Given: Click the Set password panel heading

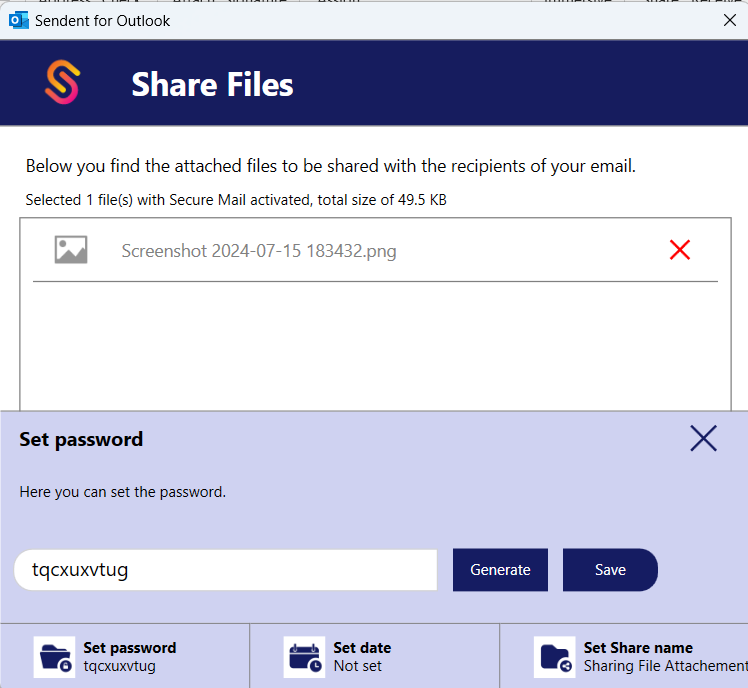Looking at the screenshot, I should [81, 439].
